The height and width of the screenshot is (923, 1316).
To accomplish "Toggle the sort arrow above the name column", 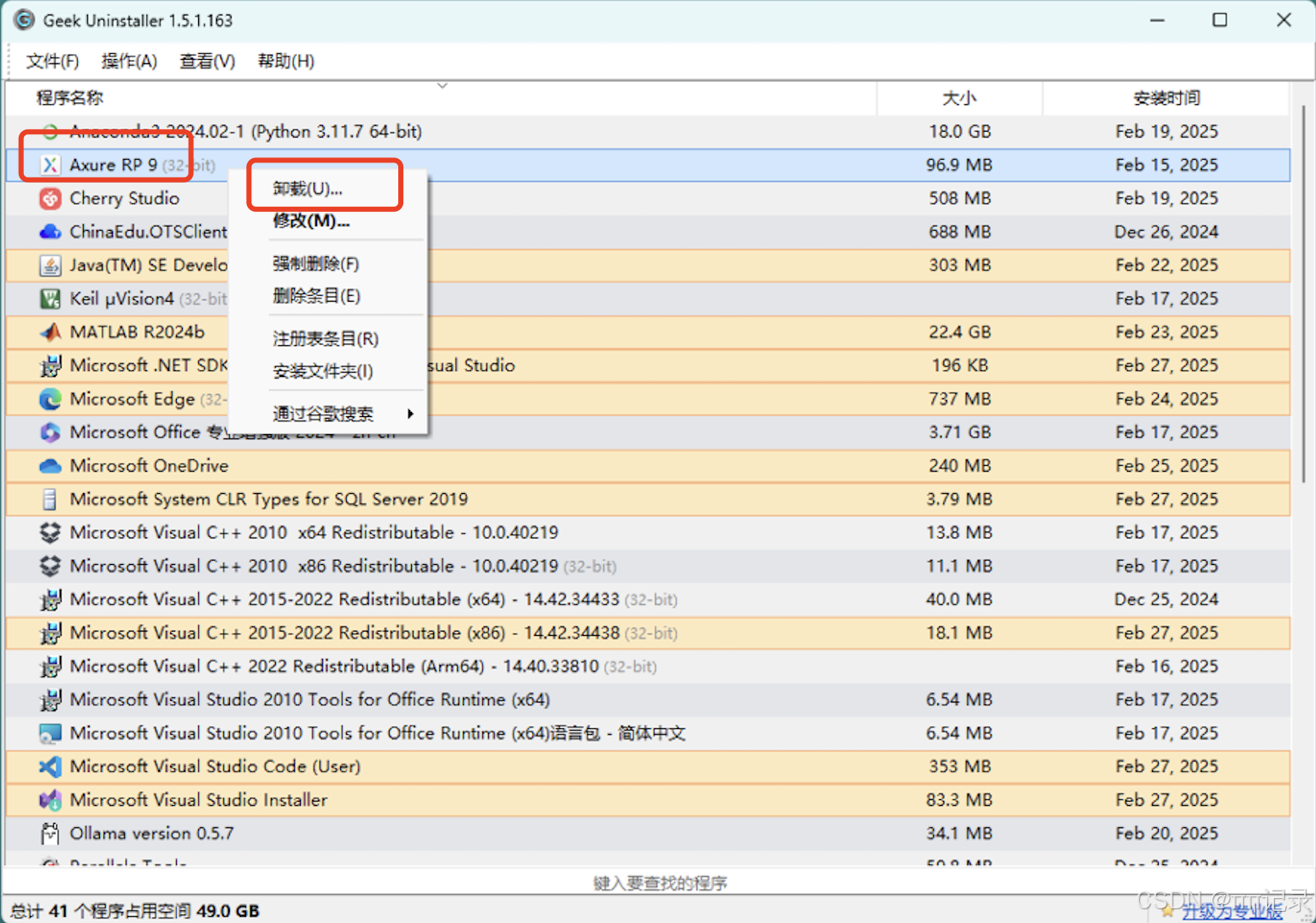I will [442, 85].
